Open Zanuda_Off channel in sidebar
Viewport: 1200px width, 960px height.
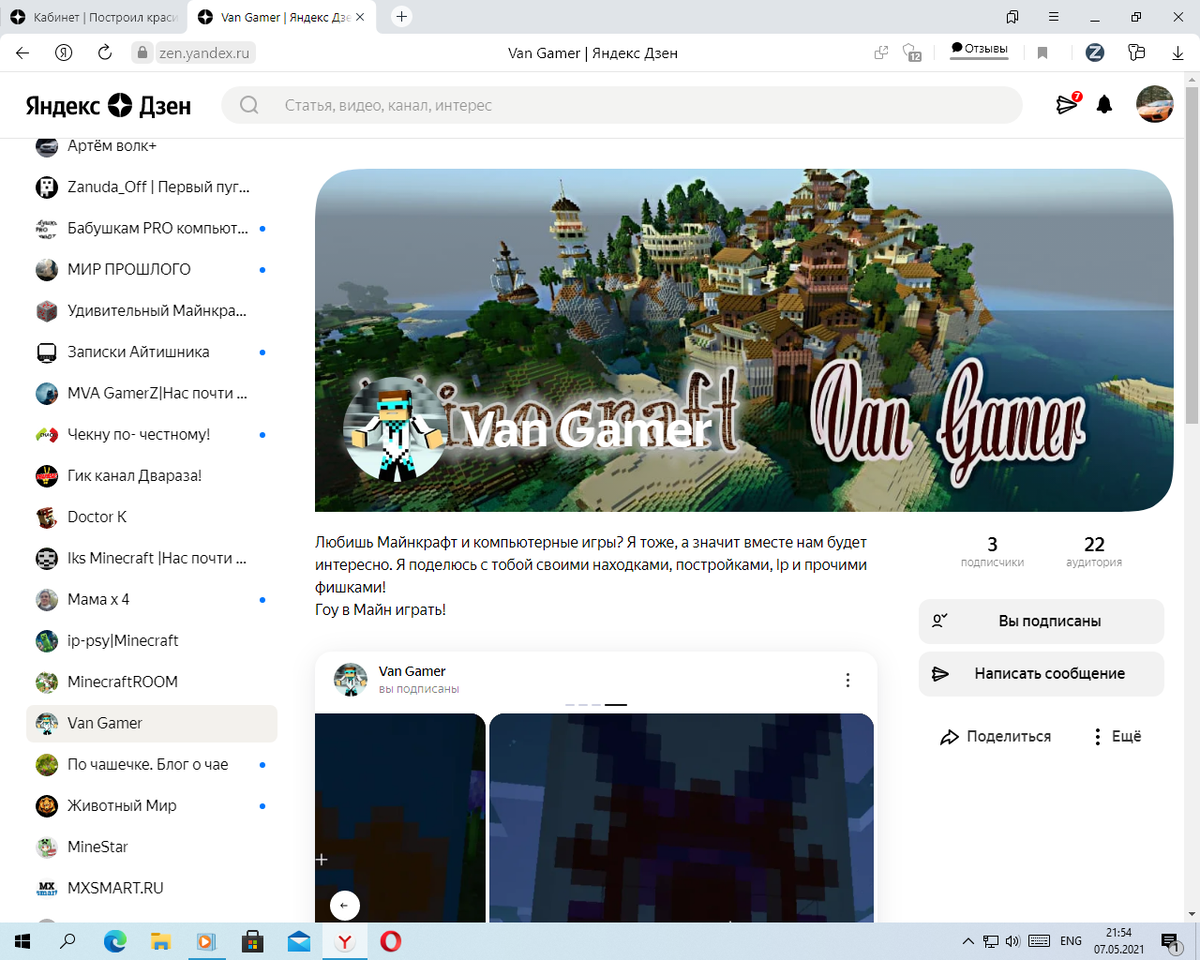coord(151,187)
